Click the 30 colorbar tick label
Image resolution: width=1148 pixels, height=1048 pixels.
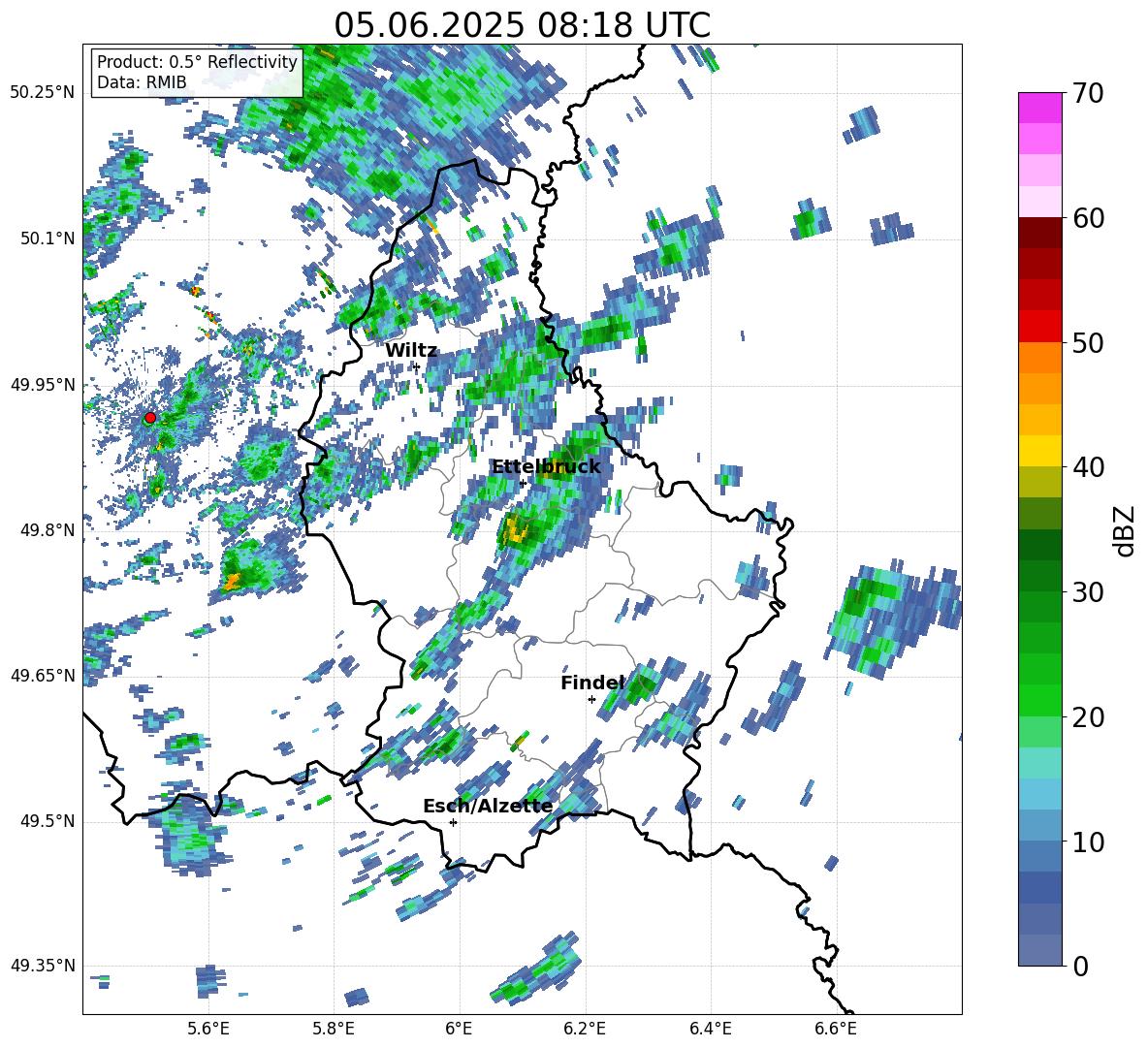click(x=1088, y=591)
